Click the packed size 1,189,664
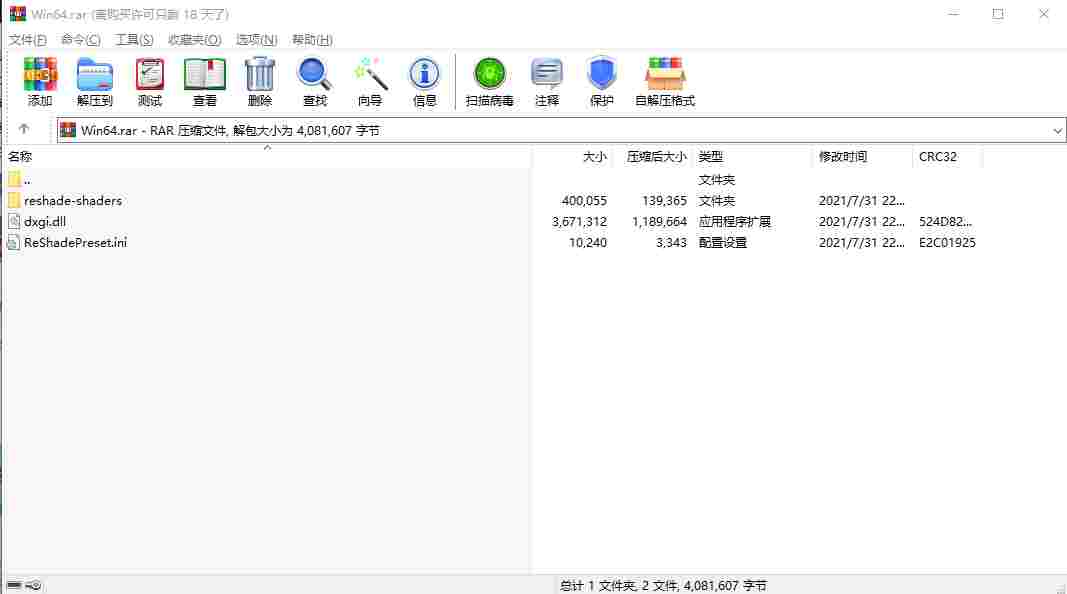This screenshot has width=1067, height=594. coord(659,221)
